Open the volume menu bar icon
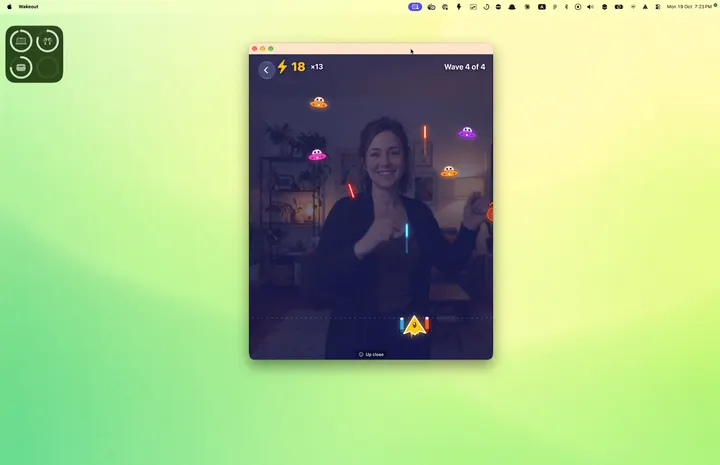This screenshot has width=720, height=465. 591,6
